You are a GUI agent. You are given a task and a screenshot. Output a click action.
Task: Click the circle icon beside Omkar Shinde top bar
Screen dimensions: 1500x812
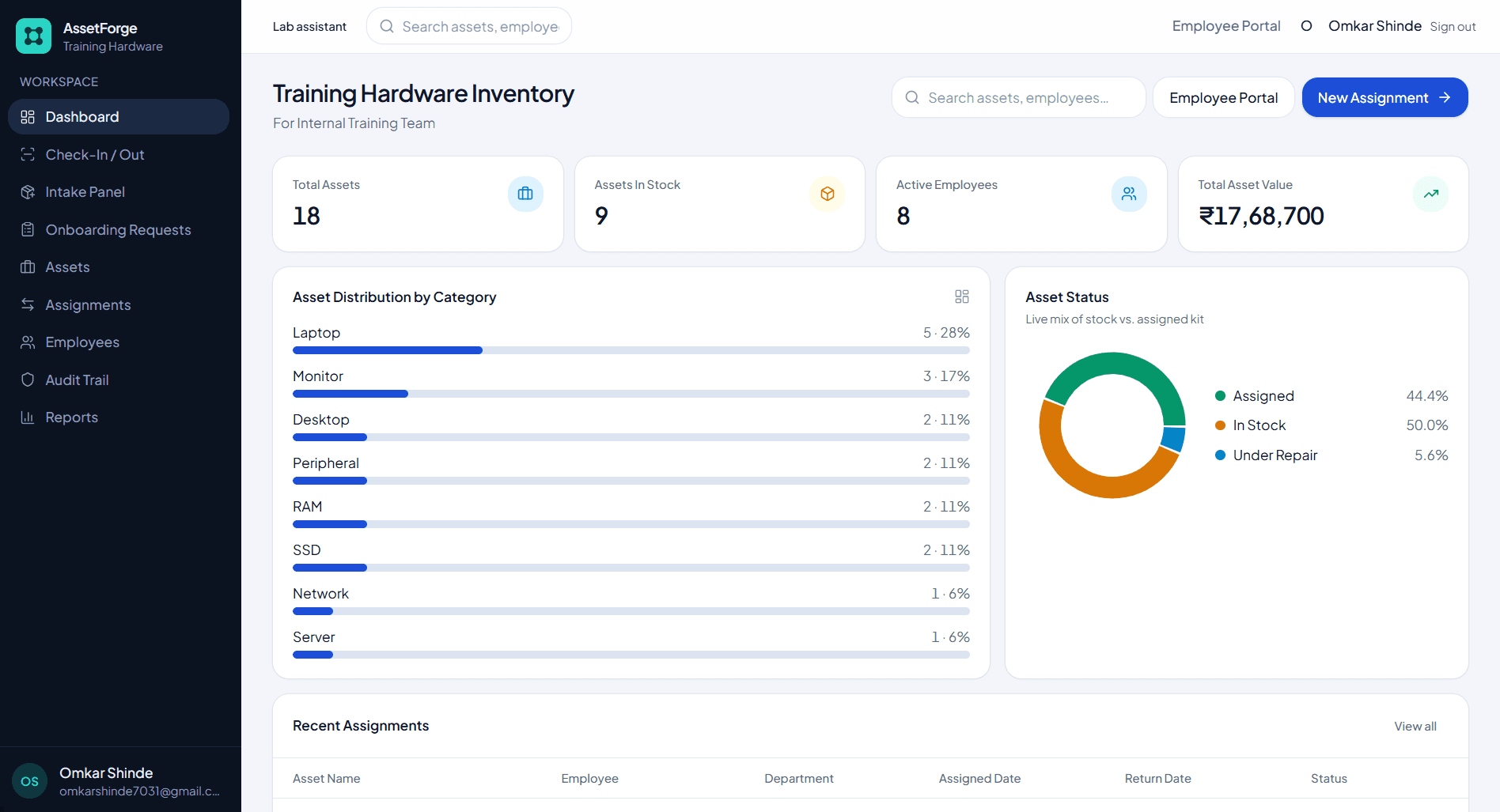click(x=1306, y=26)
